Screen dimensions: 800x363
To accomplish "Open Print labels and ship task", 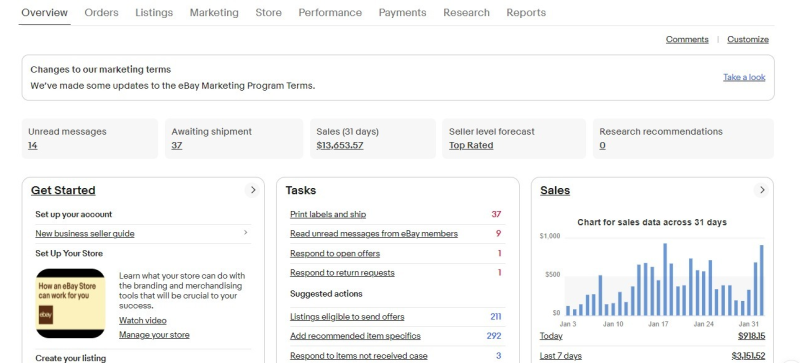I will [328, 214].
